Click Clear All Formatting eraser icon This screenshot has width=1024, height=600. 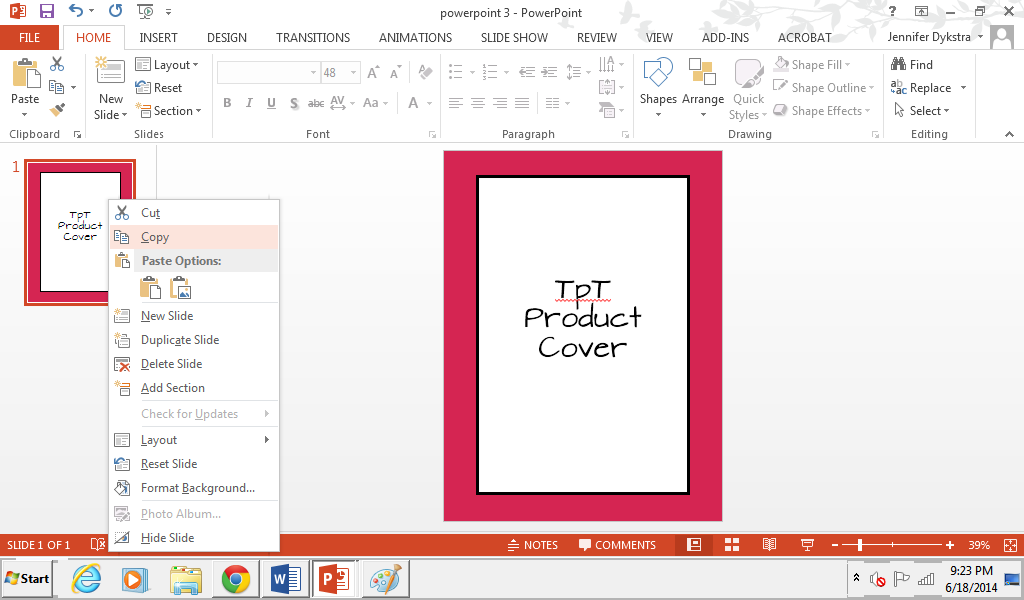click(425, 72)
